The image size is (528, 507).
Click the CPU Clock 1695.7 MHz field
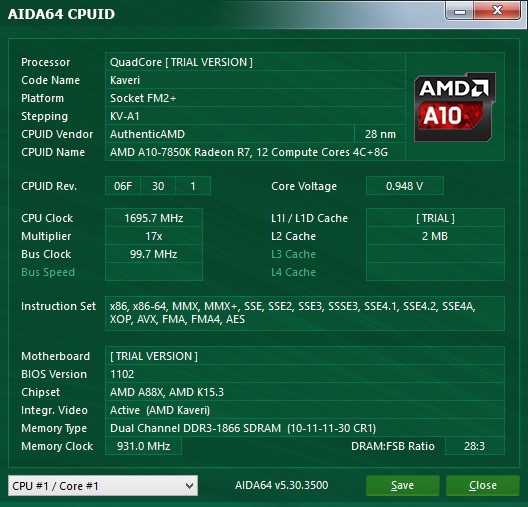(154, 218)
